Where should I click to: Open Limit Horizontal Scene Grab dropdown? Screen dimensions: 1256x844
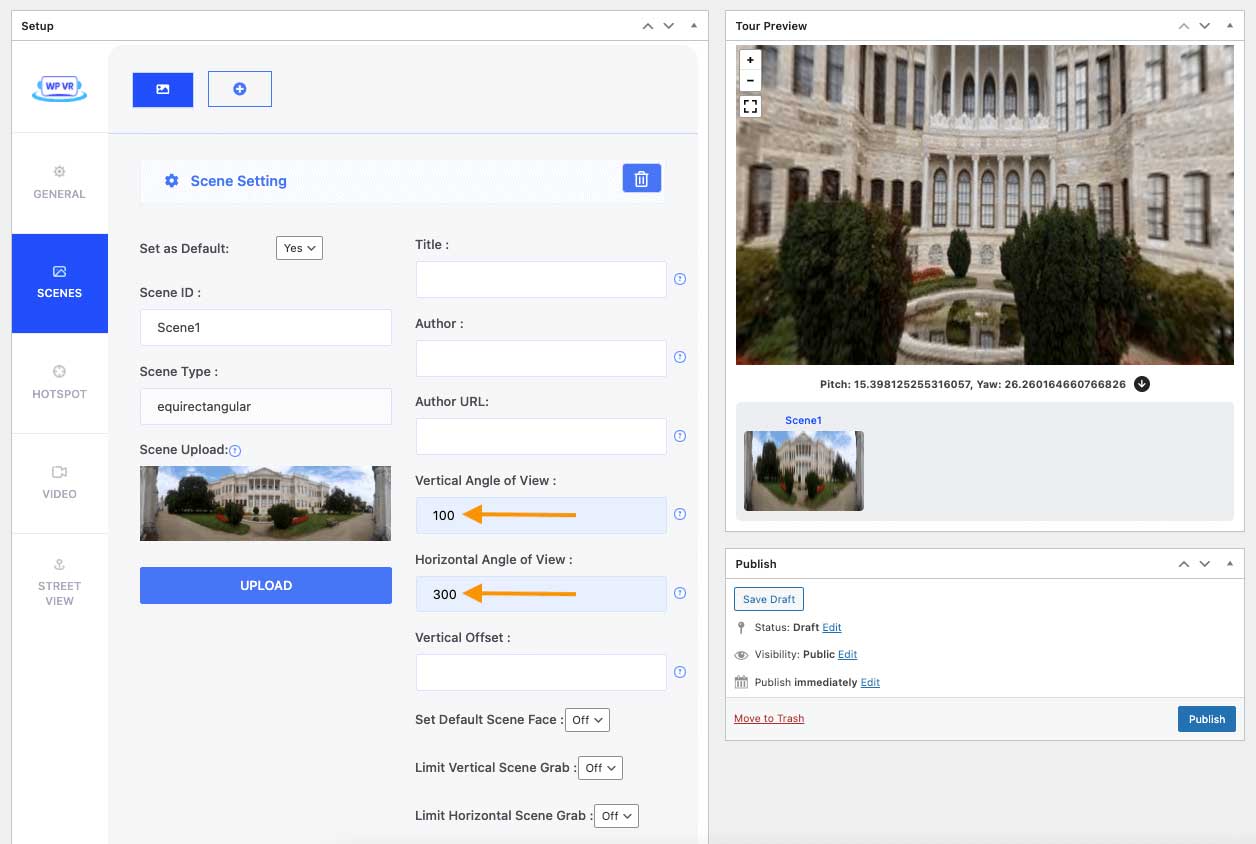[616, 816]
